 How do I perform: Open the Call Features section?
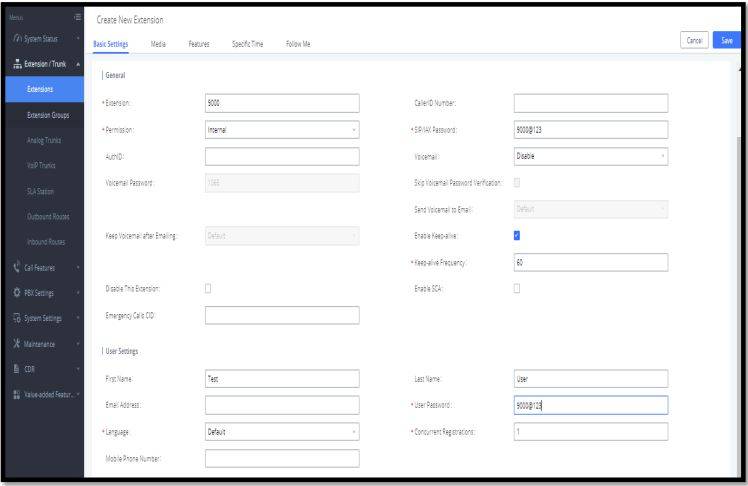coord(42,265)
